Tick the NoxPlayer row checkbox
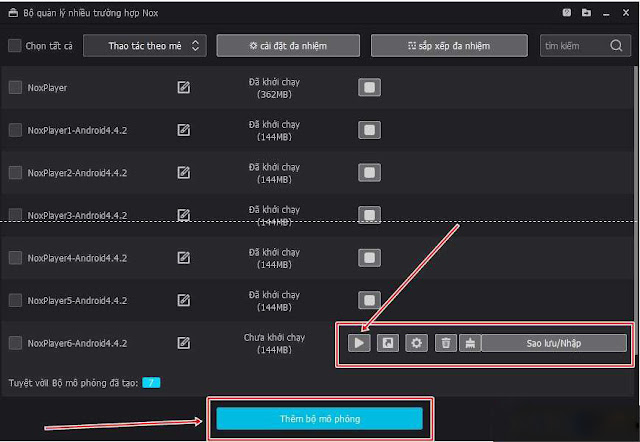This screenshot has width=640, height=442. 16,87
